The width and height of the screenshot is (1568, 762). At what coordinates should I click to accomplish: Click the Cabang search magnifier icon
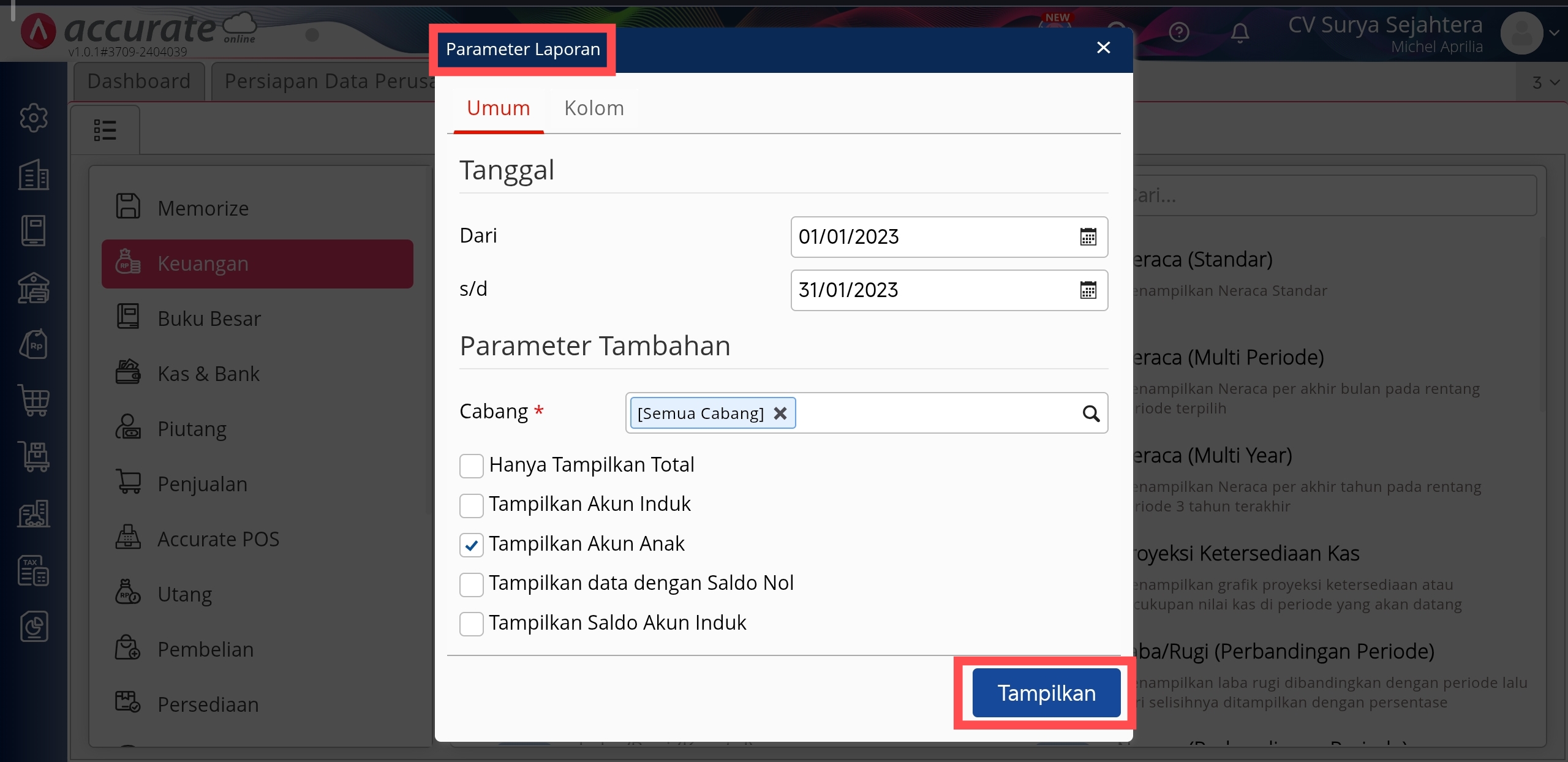pos(1091,413)
